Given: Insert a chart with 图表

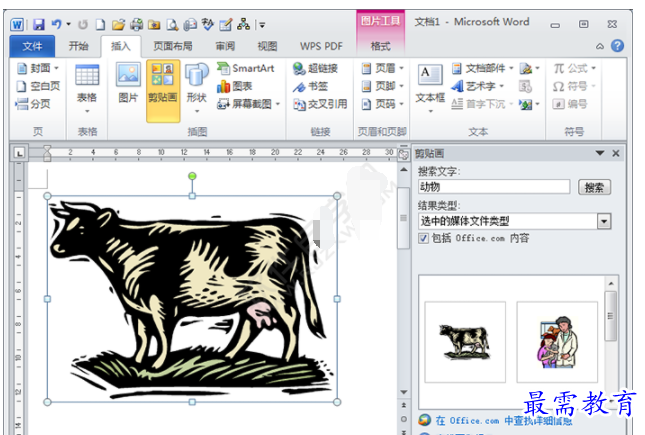Looking at the screenshot, I should [234, 86].
